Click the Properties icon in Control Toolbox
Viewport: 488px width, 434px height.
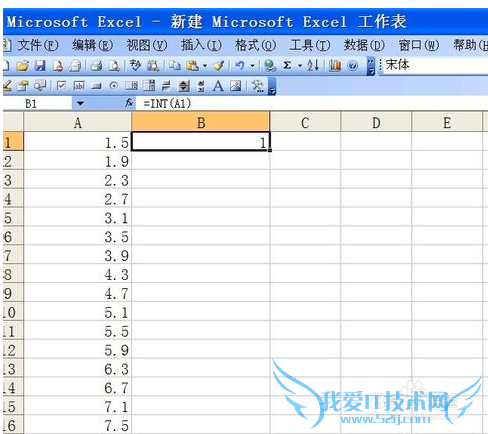pos(23,86)
